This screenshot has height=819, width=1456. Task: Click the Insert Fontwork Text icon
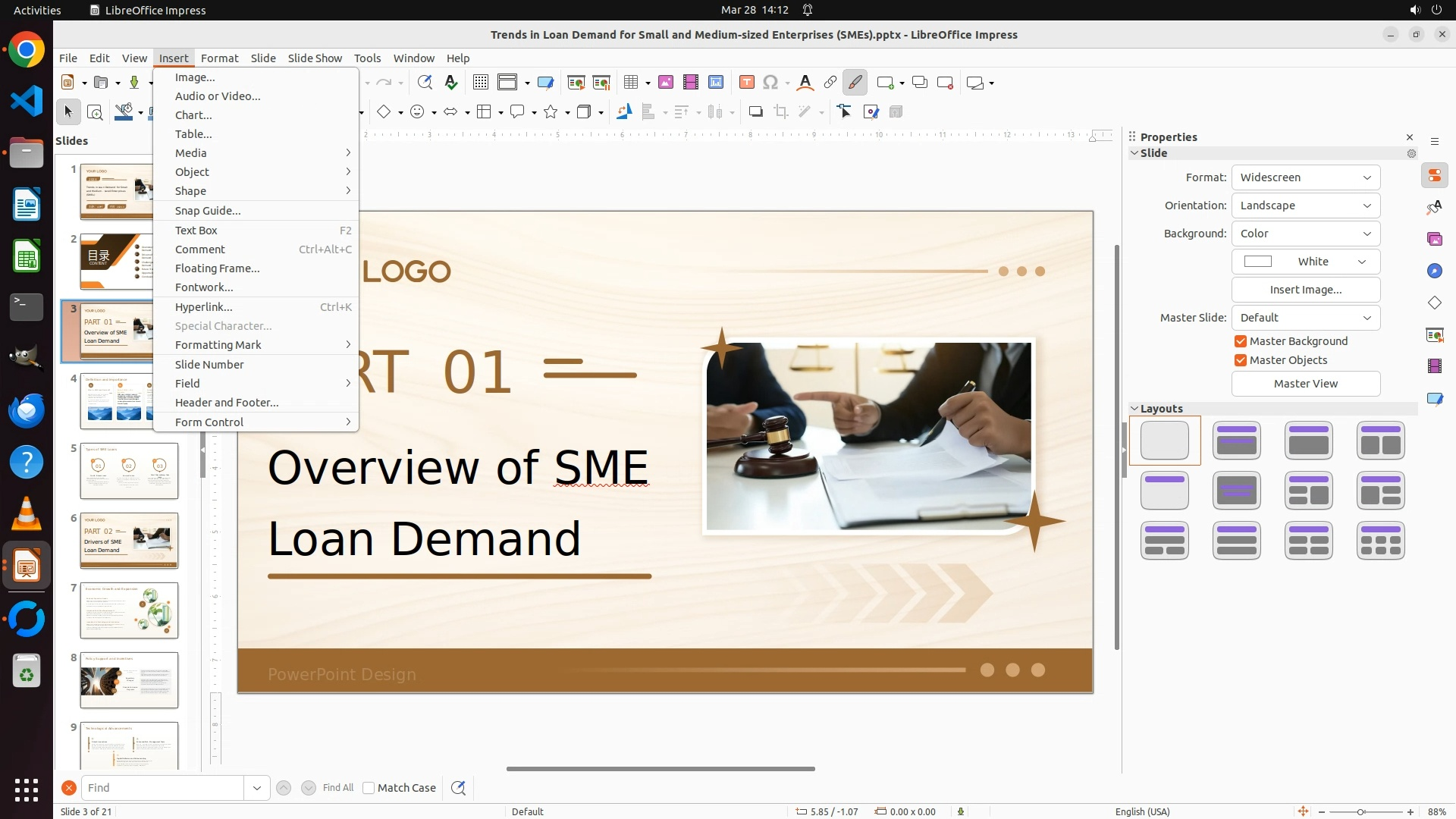click(805, 83)
